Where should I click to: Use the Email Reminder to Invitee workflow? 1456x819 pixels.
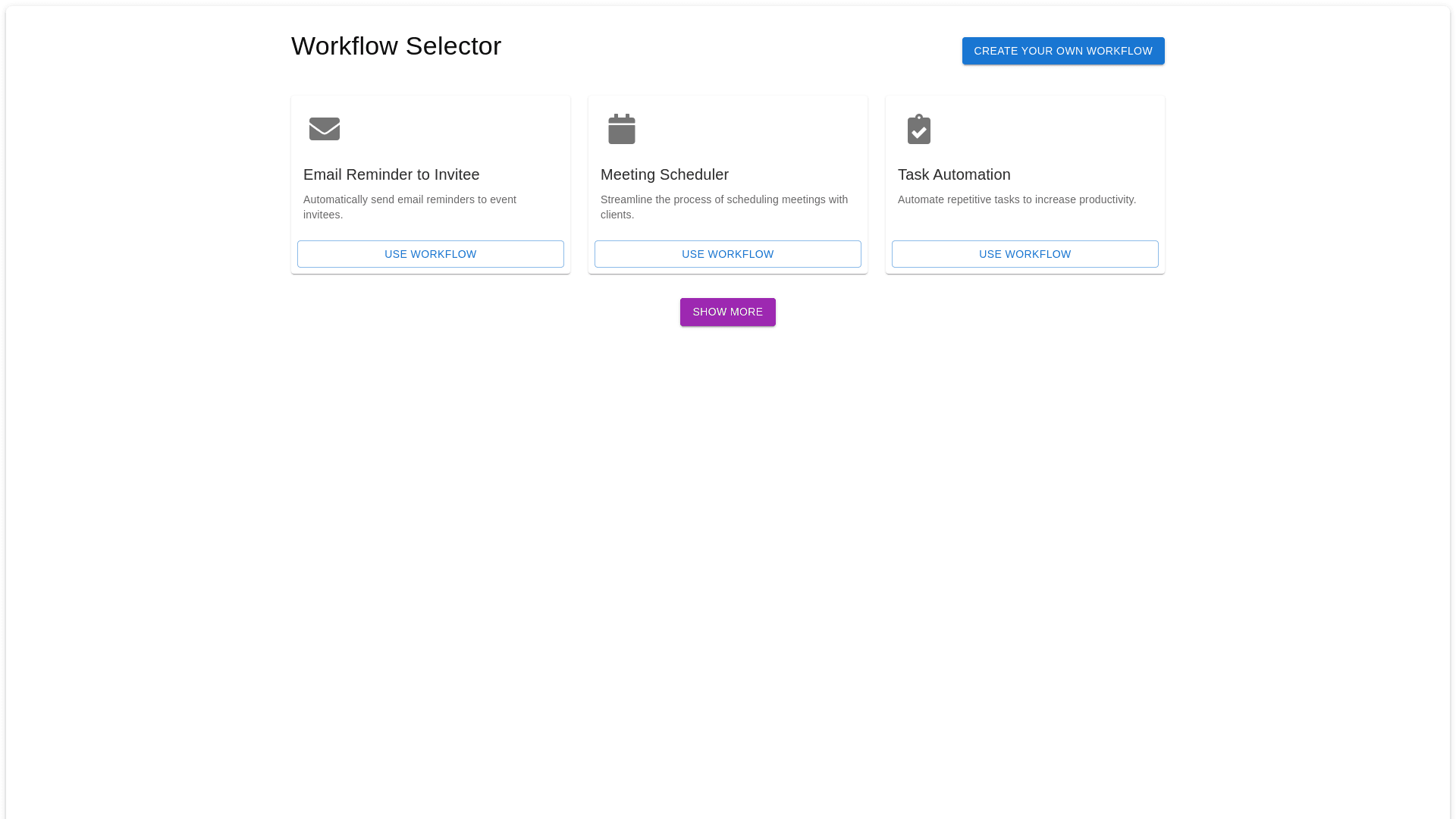pyautogui.click(x=431, y=254)
